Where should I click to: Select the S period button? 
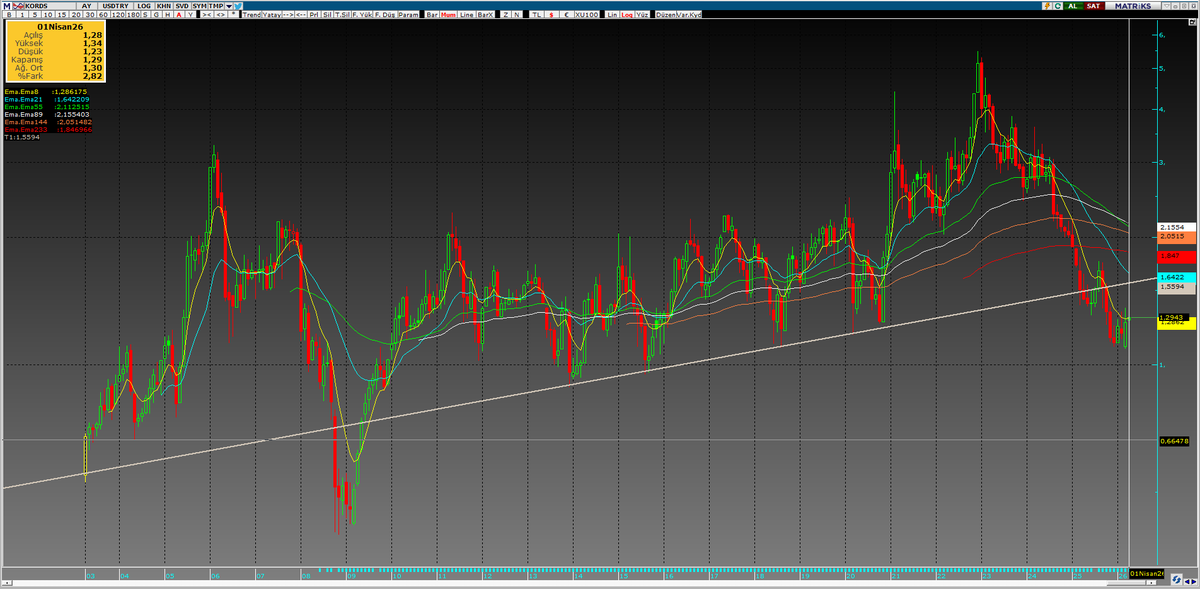point(145,15)
